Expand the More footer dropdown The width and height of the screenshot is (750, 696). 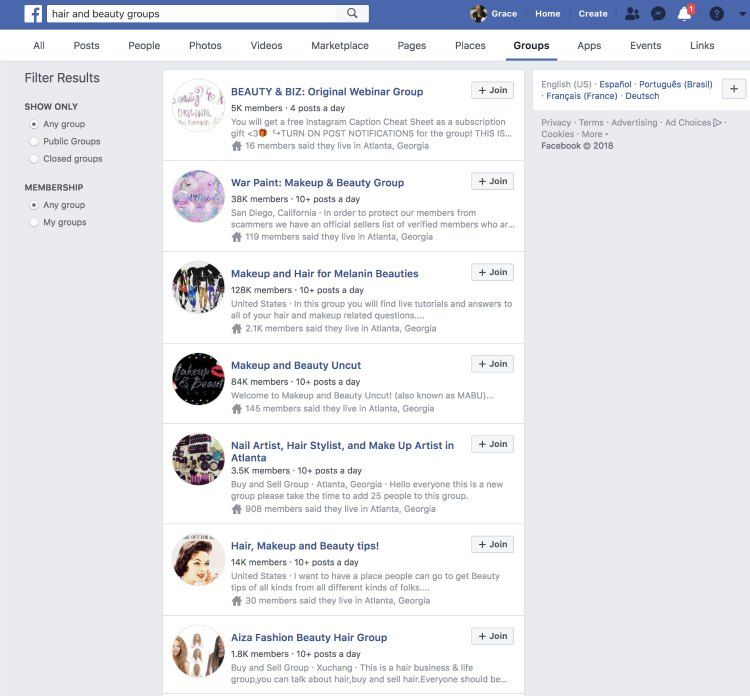coord(595,134)
